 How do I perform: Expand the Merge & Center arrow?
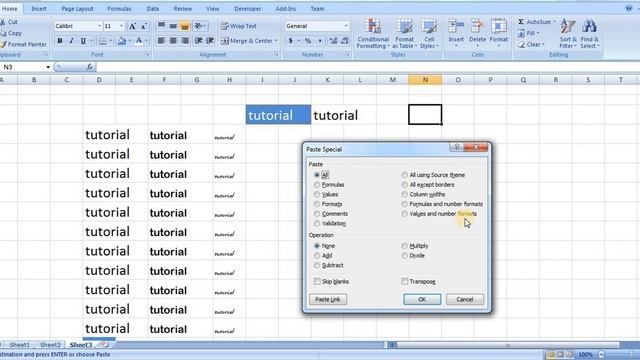click(x=276, y=41)
